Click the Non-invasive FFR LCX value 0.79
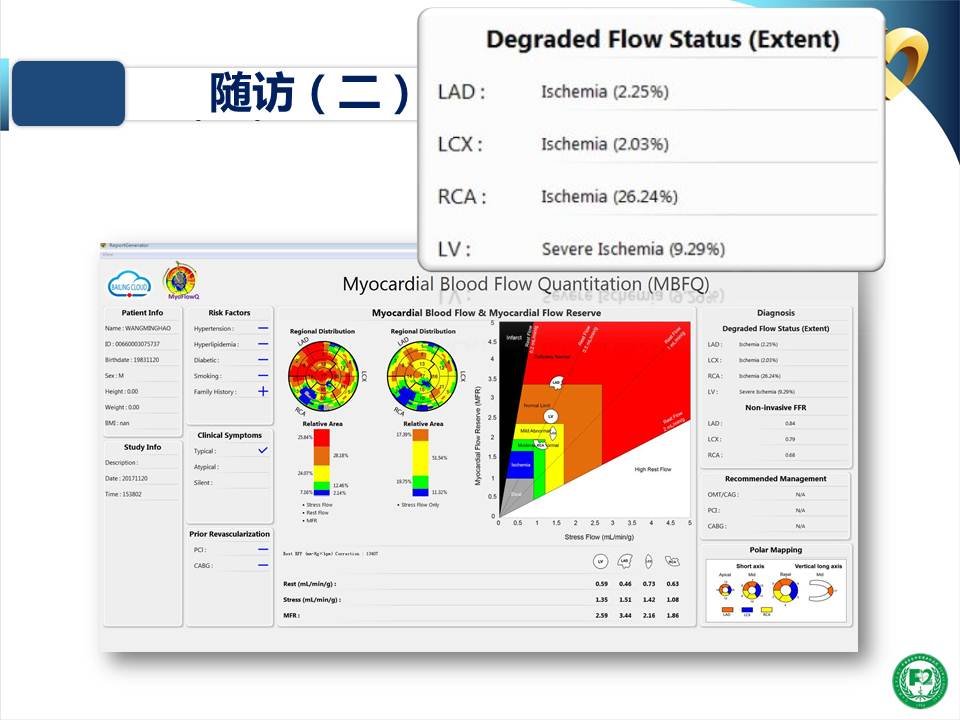Image resolution: width=960 pixels, height=720 pixels. [790, 440]
